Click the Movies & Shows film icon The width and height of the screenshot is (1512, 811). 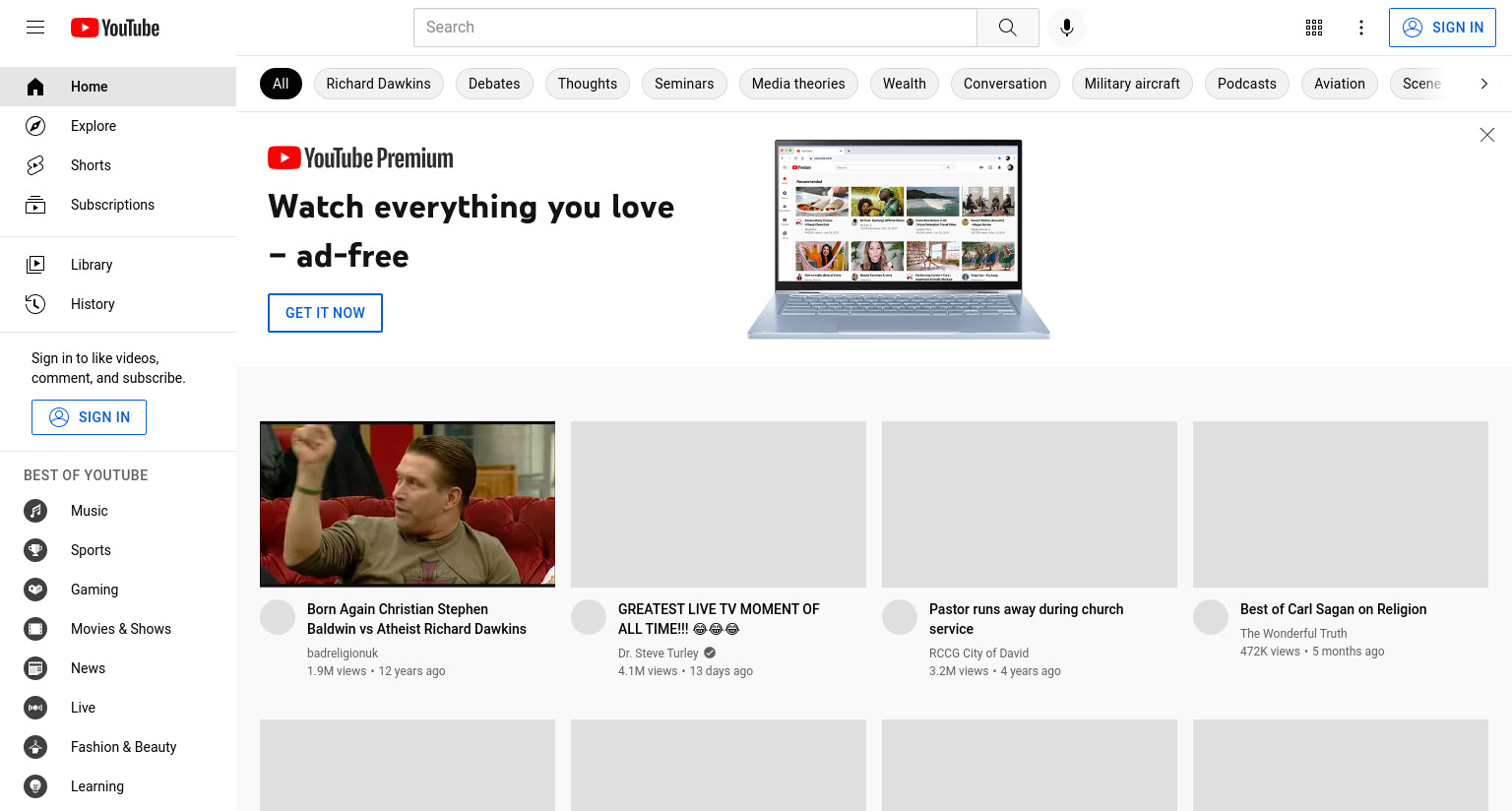click(x=35, y=629)
